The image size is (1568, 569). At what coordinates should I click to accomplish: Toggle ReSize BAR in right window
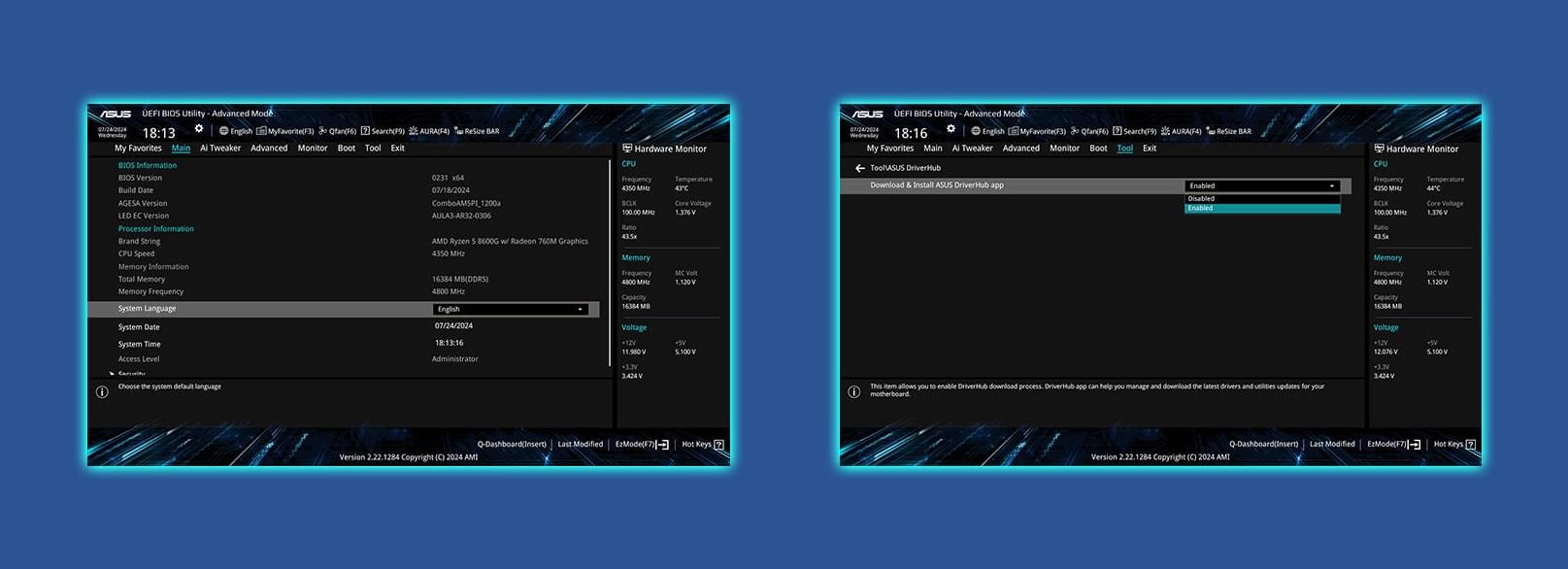click(x=1228, y=131)
